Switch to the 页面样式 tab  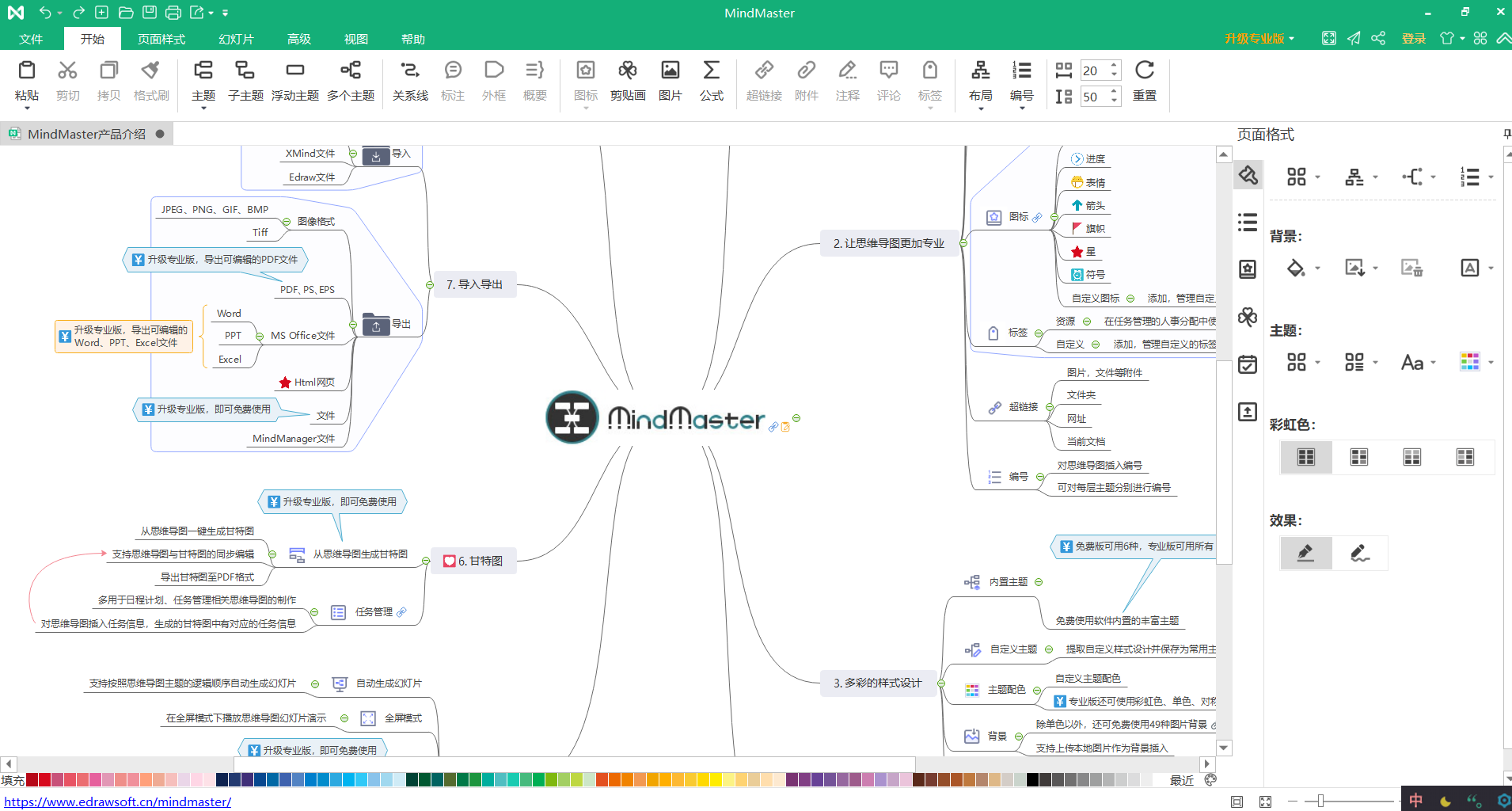pos(161,39)
